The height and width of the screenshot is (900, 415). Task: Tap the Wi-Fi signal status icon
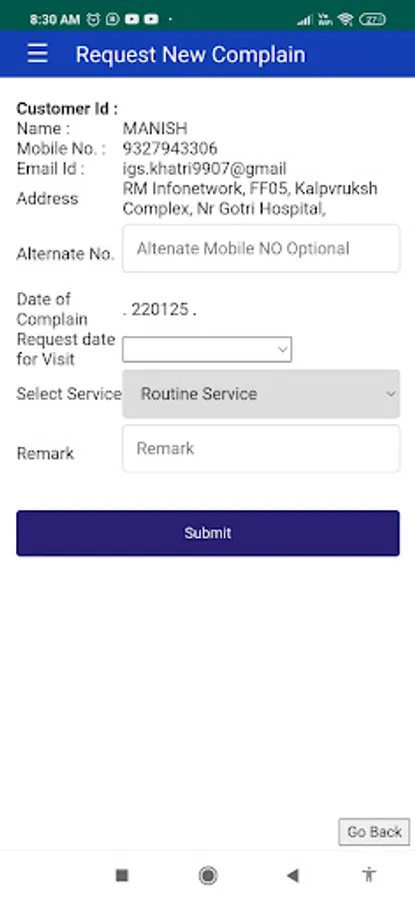(345, 20)
